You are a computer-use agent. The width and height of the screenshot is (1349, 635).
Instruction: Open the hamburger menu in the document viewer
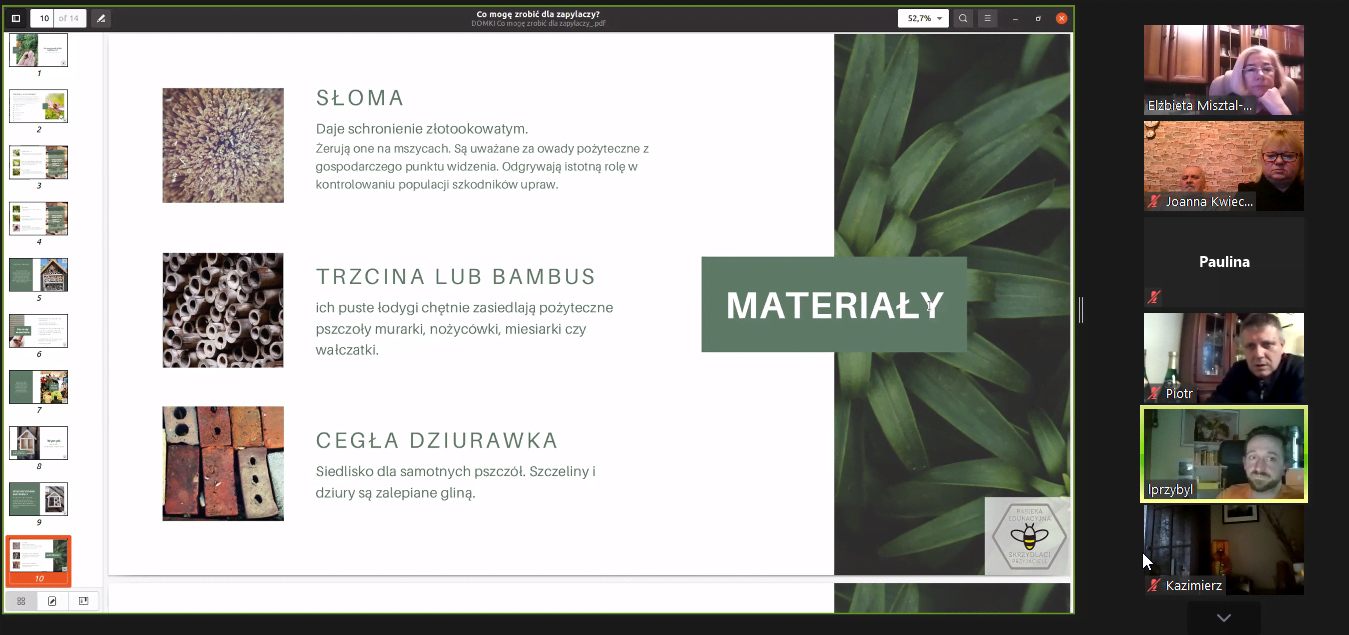point(988,18)
